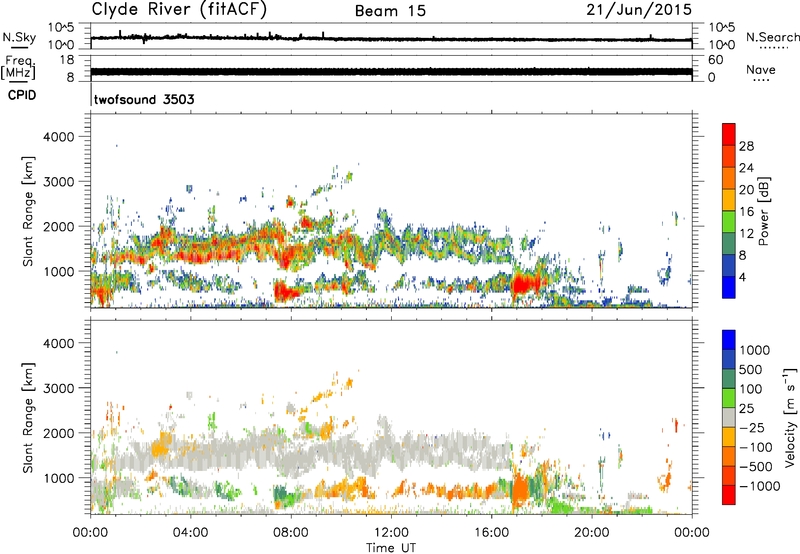800x554 pixels.
Task: Click the '08:00' time axis tick label
Action: pyautogui.click(x=290, y=533)
